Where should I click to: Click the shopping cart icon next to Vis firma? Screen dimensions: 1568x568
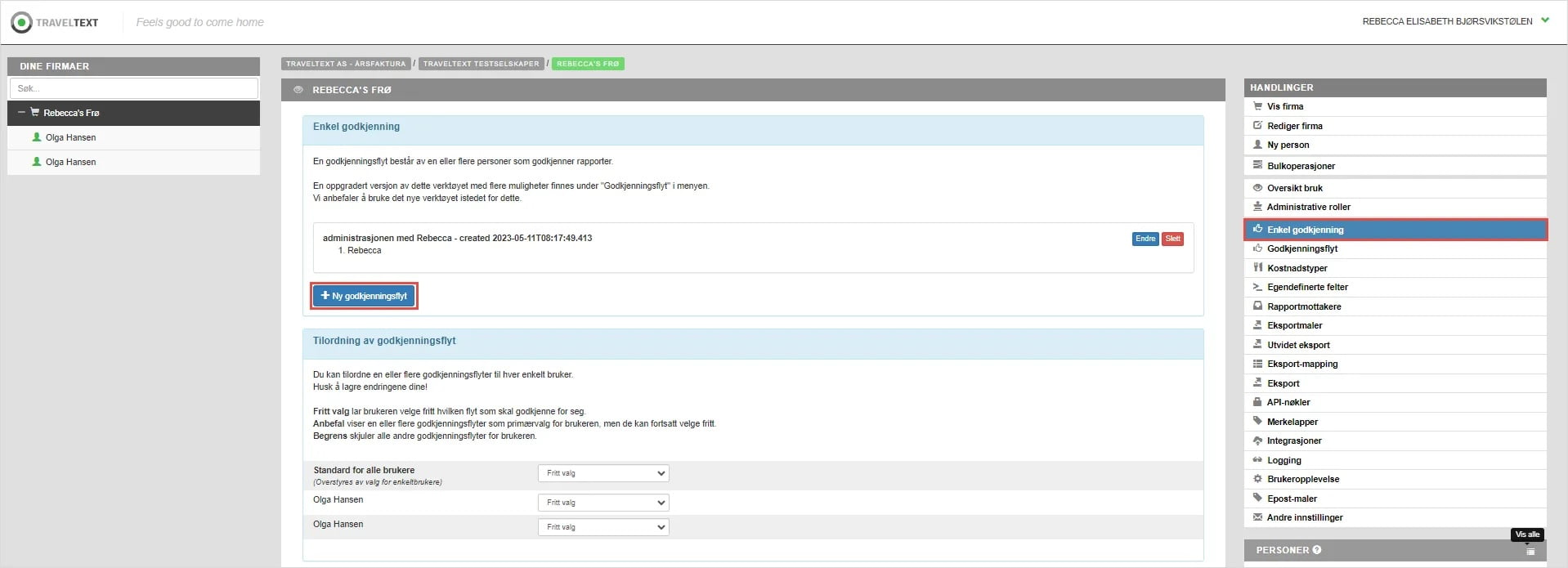(x=1257, y=106)
